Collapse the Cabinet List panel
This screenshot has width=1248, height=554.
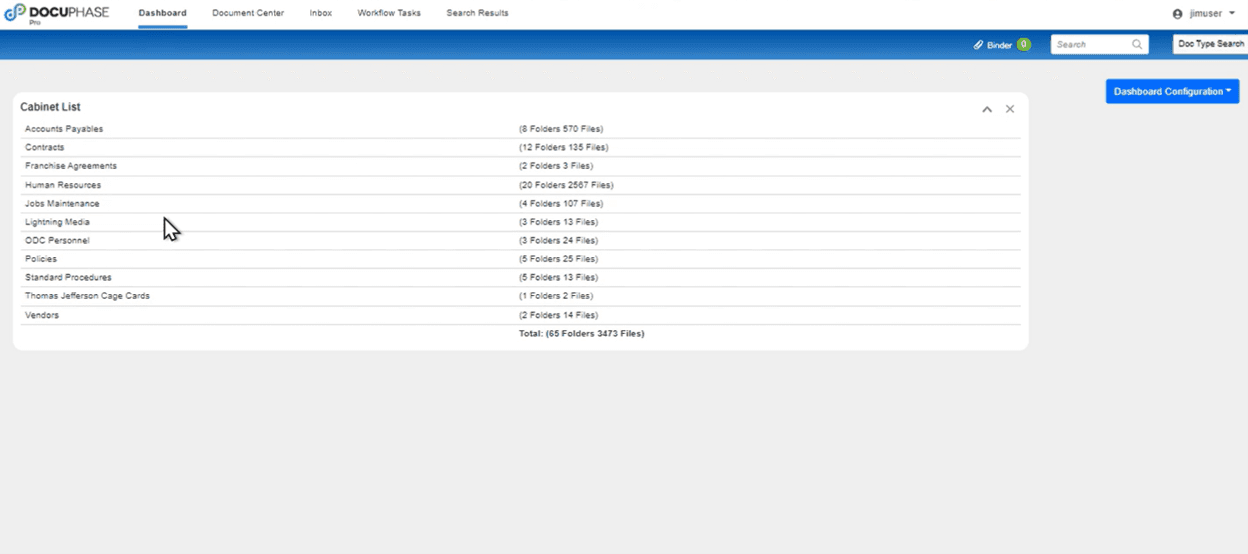(987, 109)
